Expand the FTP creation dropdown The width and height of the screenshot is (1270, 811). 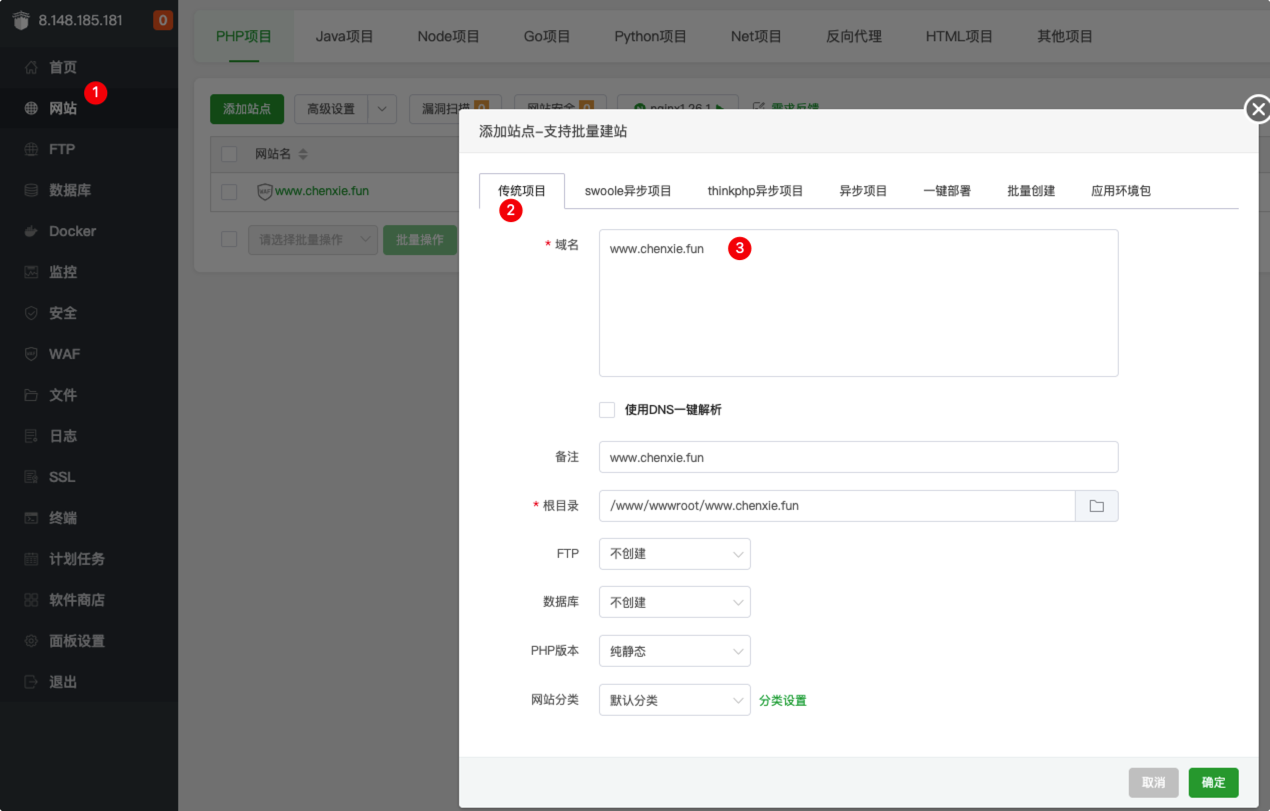coord(674,554)
